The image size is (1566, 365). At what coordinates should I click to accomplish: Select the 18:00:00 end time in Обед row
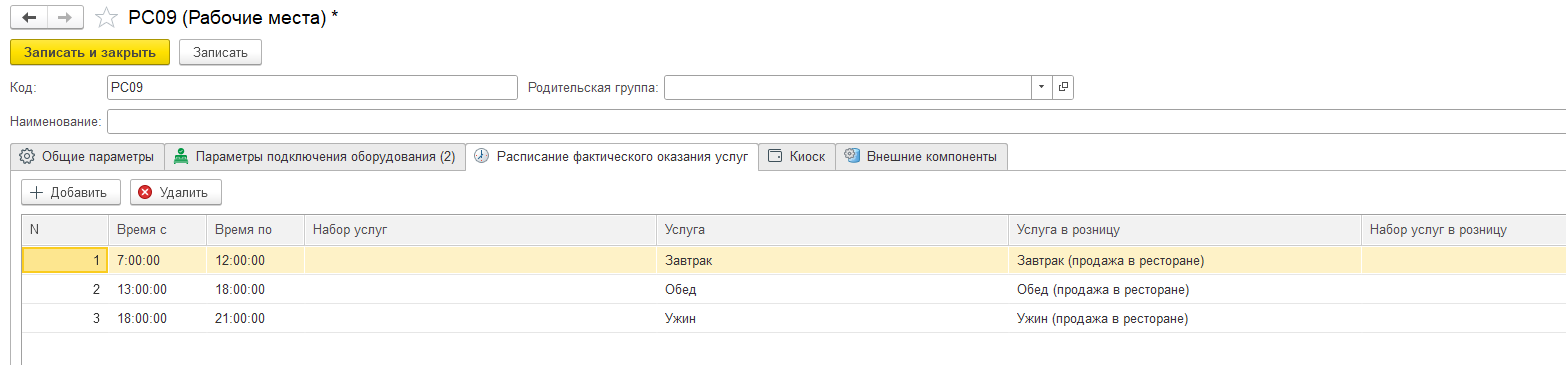[x=255, y=290]
